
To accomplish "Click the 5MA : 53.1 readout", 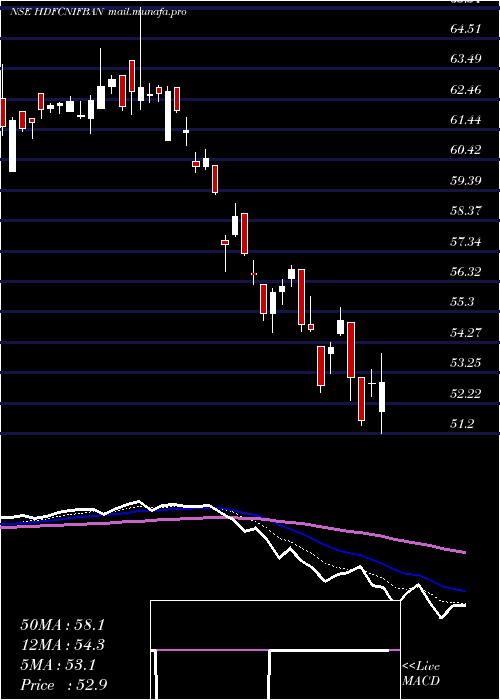I will click(58, 665).
